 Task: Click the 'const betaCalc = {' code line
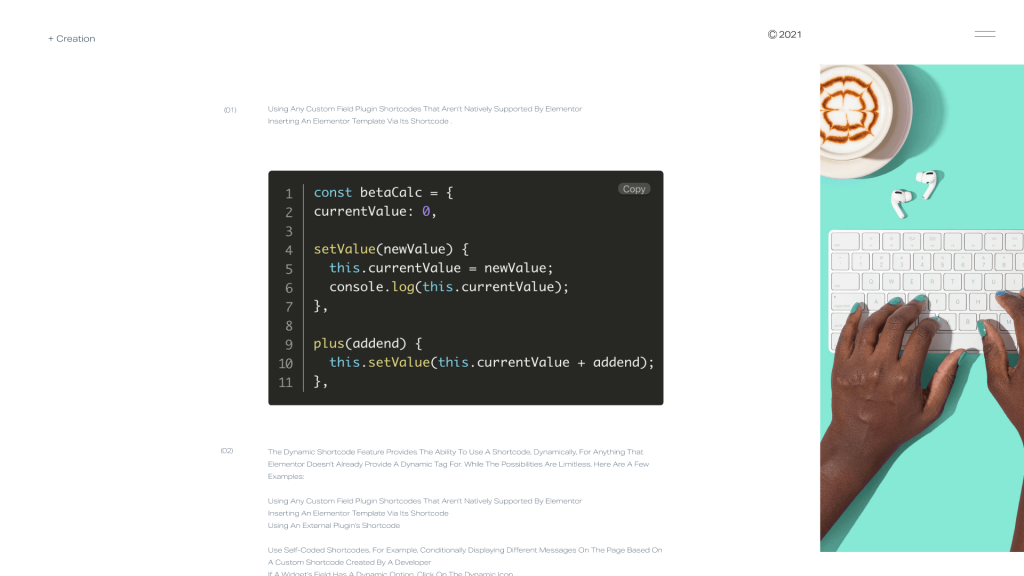point(383,192)
